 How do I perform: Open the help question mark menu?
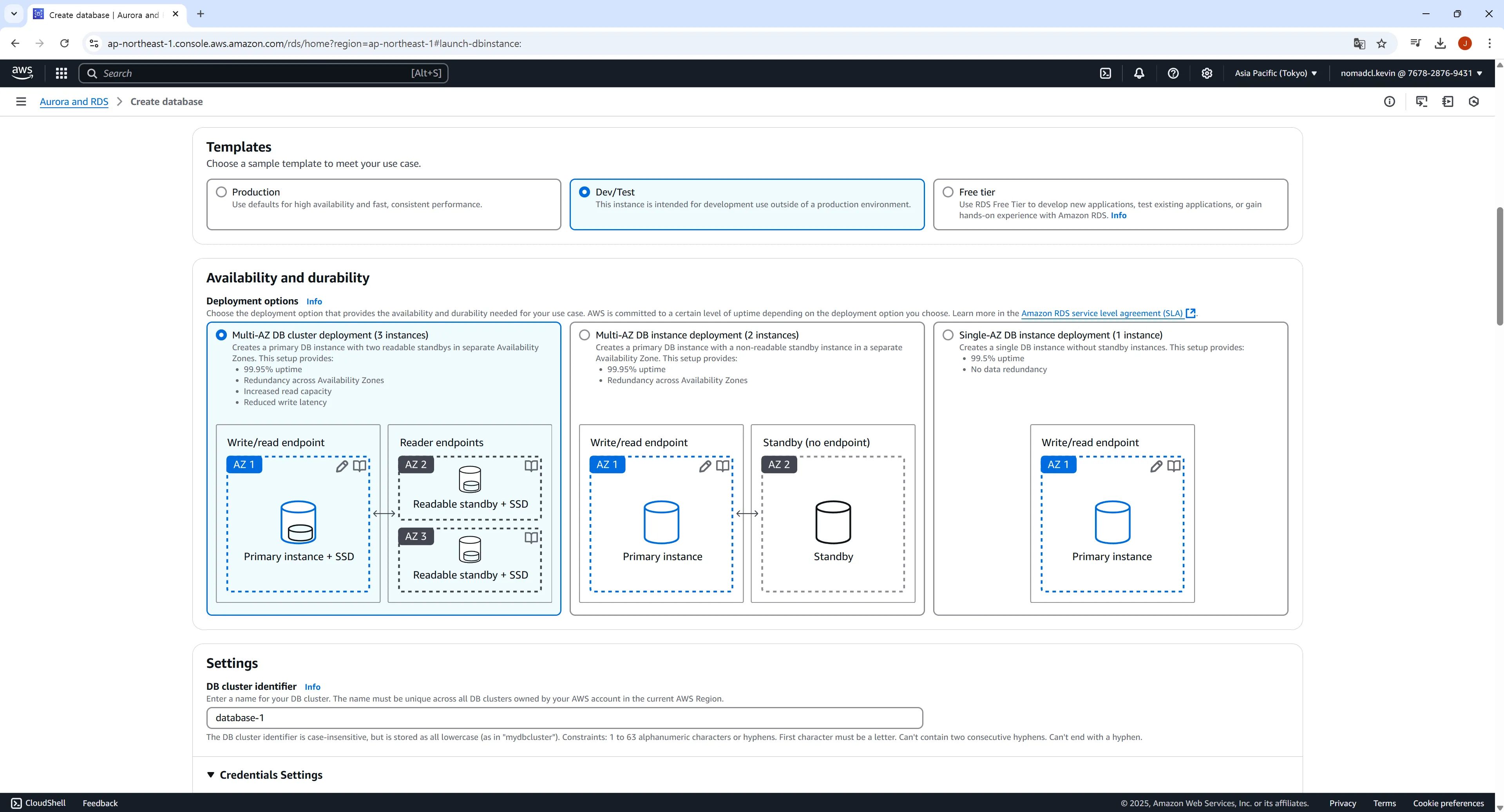pos(1173,73)
